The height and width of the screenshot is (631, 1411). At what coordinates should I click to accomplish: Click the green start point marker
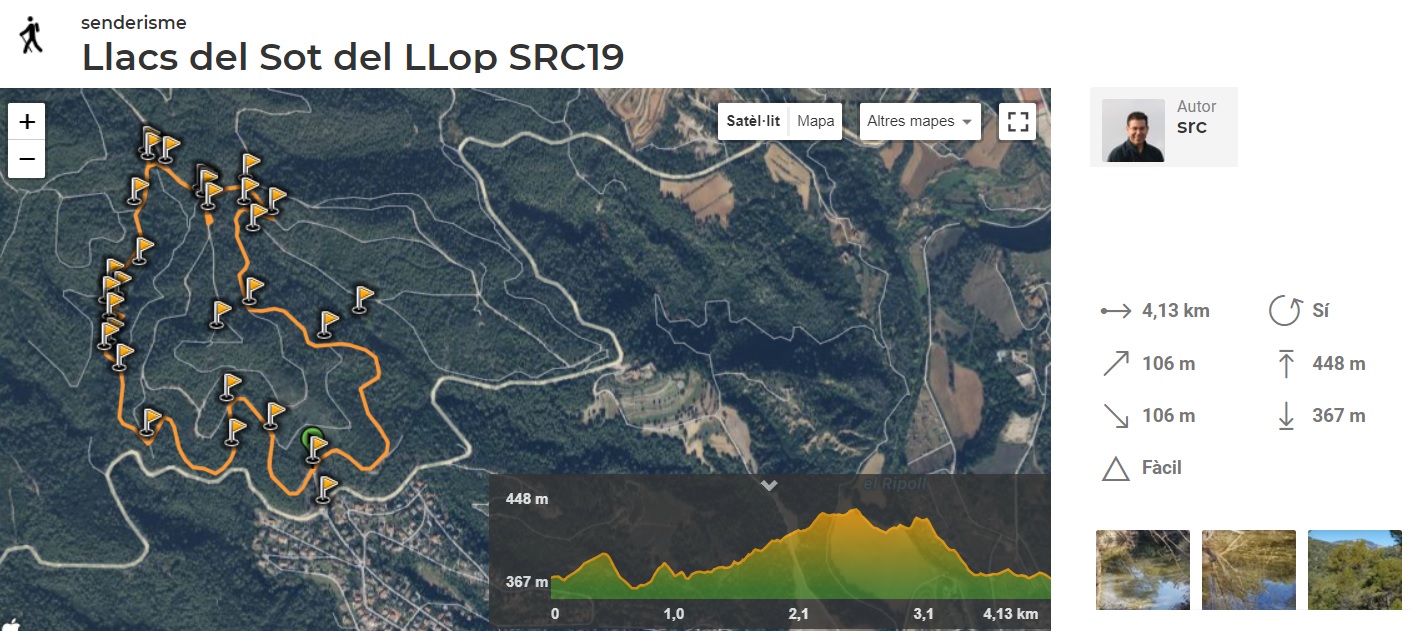pos(312,439)
